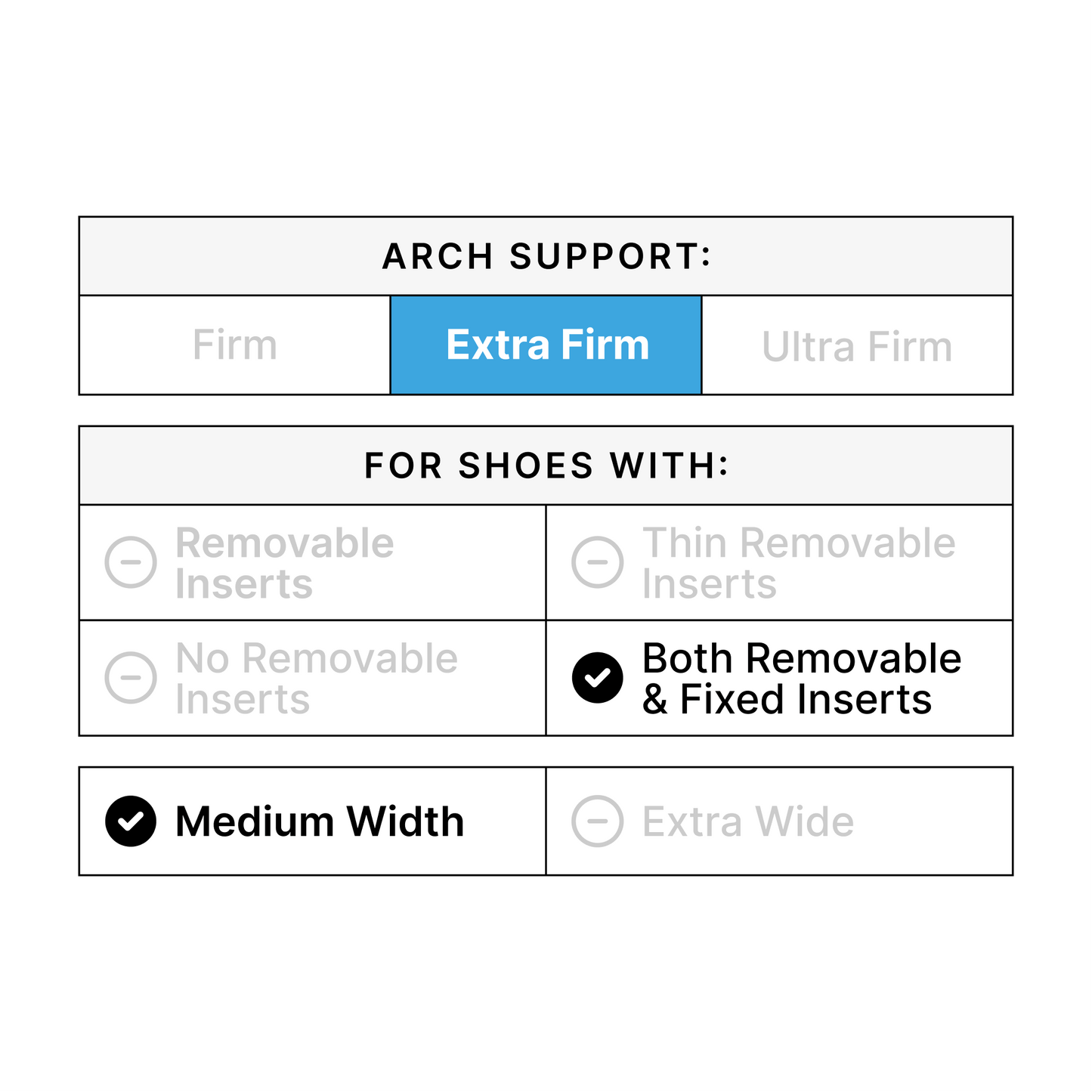The height and width of the screenshot is (1092, 1092).
Task: Click the checkmark icon beside Both Removable & Fixed Inserts
Action: (597, 677)
